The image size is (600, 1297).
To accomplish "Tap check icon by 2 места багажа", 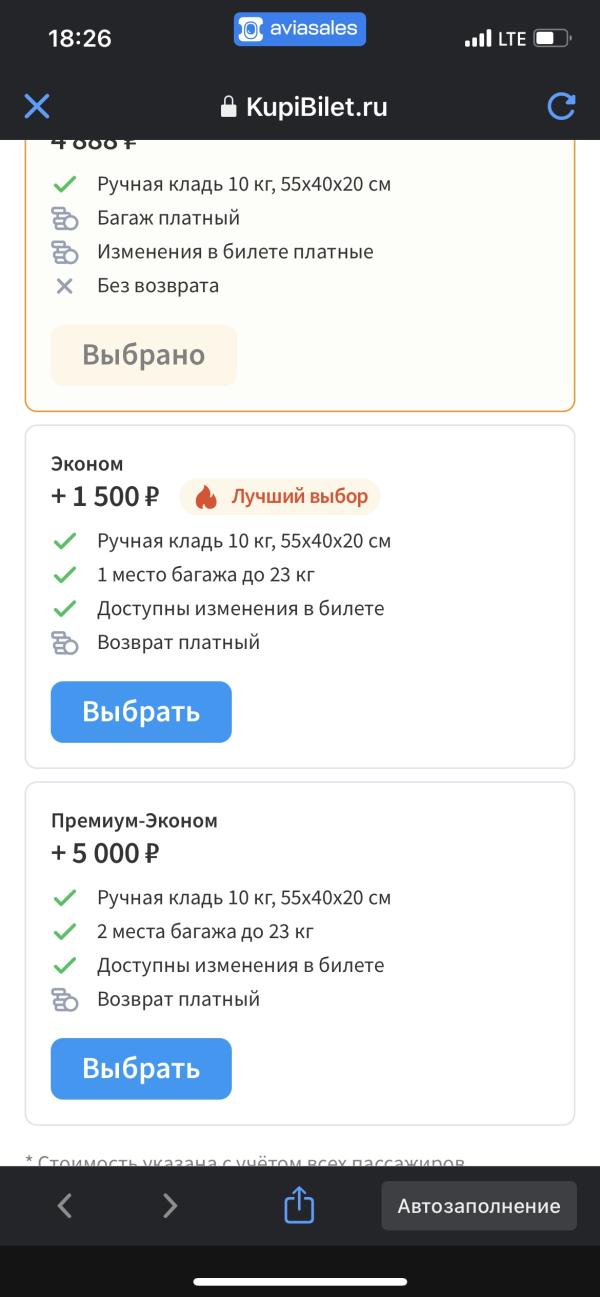I will coord(65,932).
